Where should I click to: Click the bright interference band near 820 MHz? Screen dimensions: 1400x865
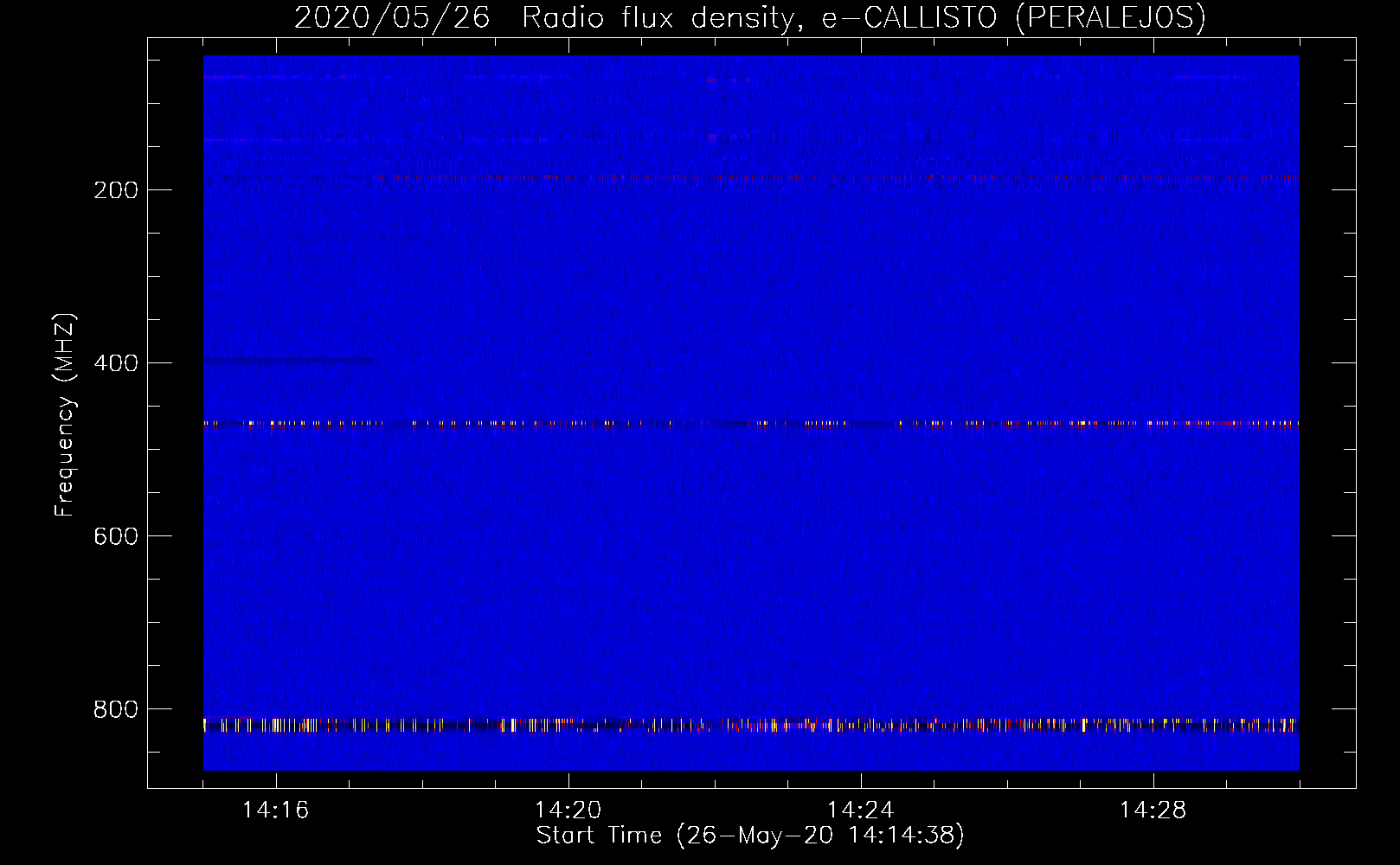(751, 725)
